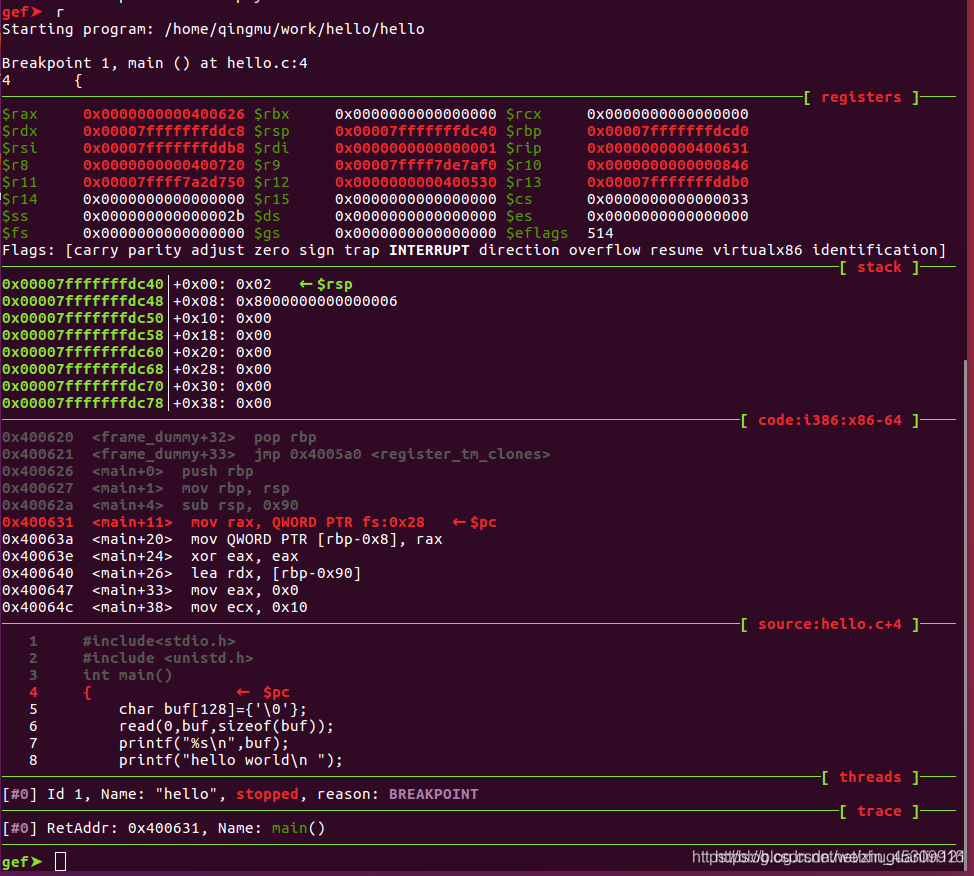
Task: Click the threads section header
Action: 870,777
